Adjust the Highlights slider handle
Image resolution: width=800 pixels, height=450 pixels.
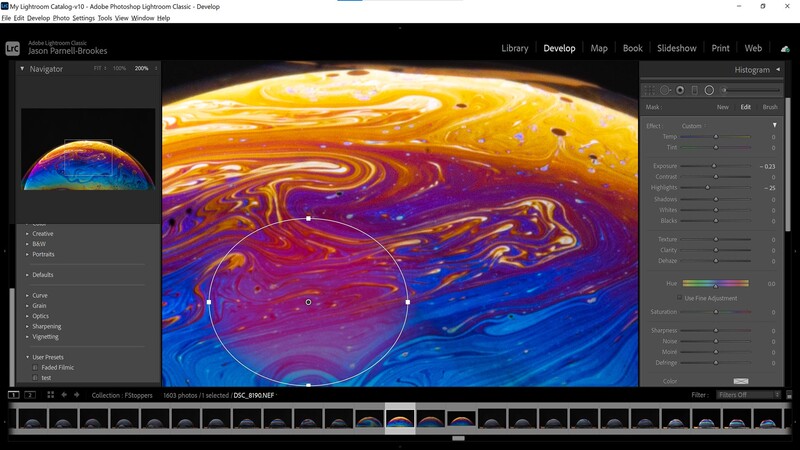(707, 188)
